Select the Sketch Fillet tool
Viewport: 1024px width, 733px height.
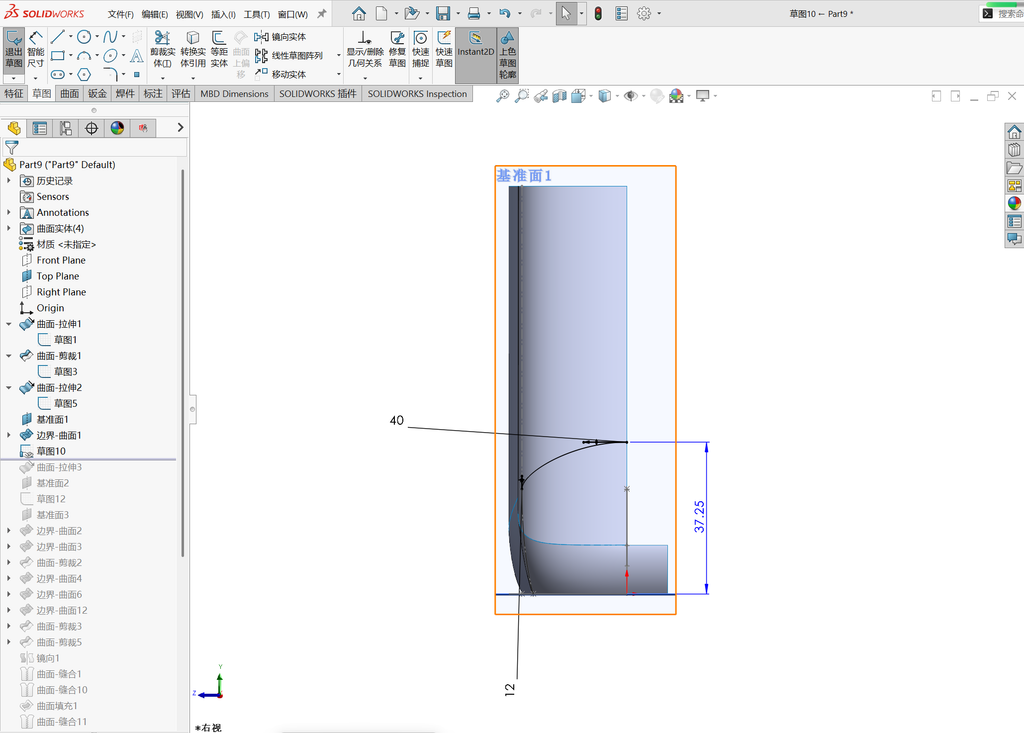[110, 74]
